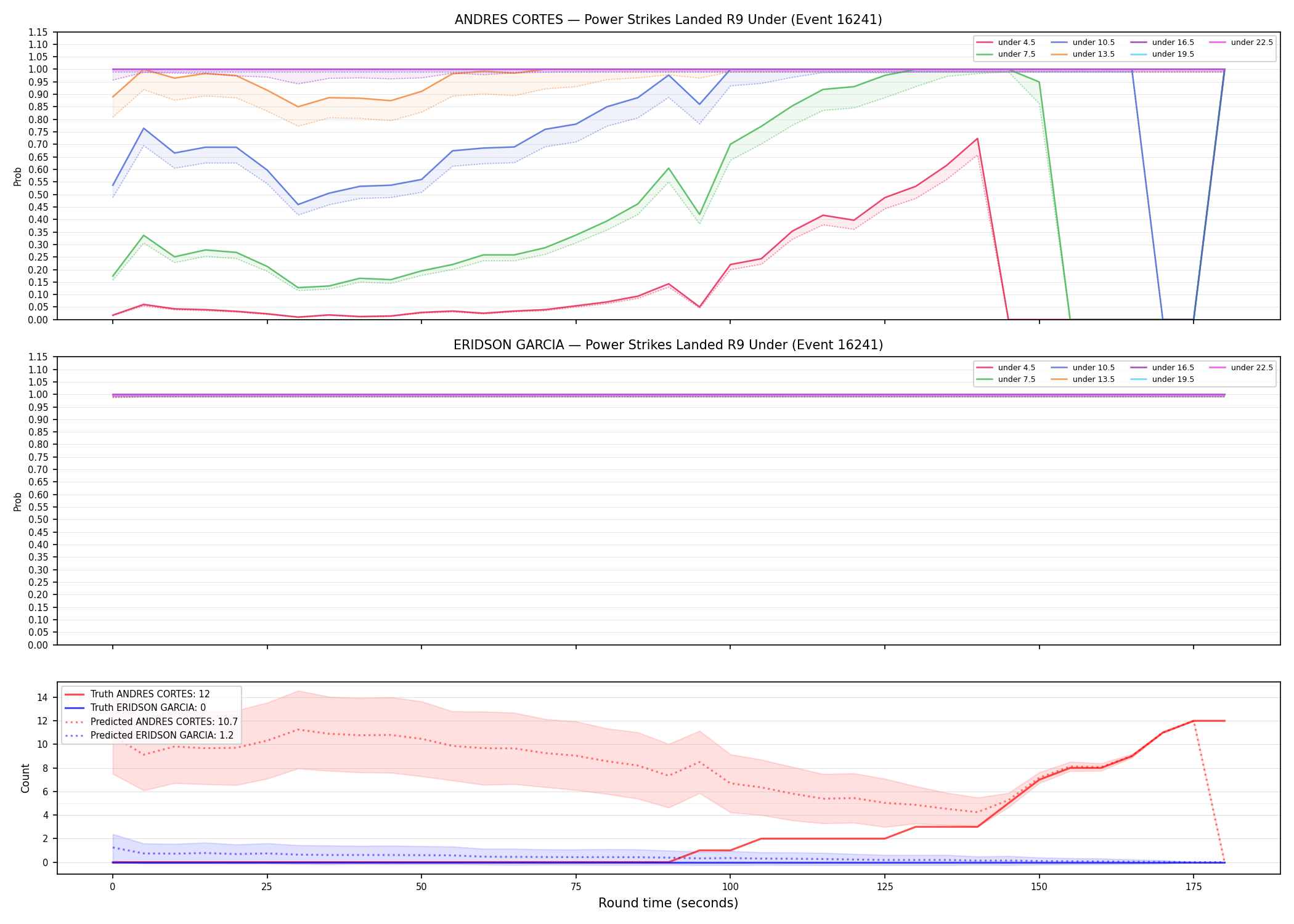The image size is (1294, 924).
Task: Click 'under 13.5' in the Eridson Garcia legend
Action: point(1083,379)
